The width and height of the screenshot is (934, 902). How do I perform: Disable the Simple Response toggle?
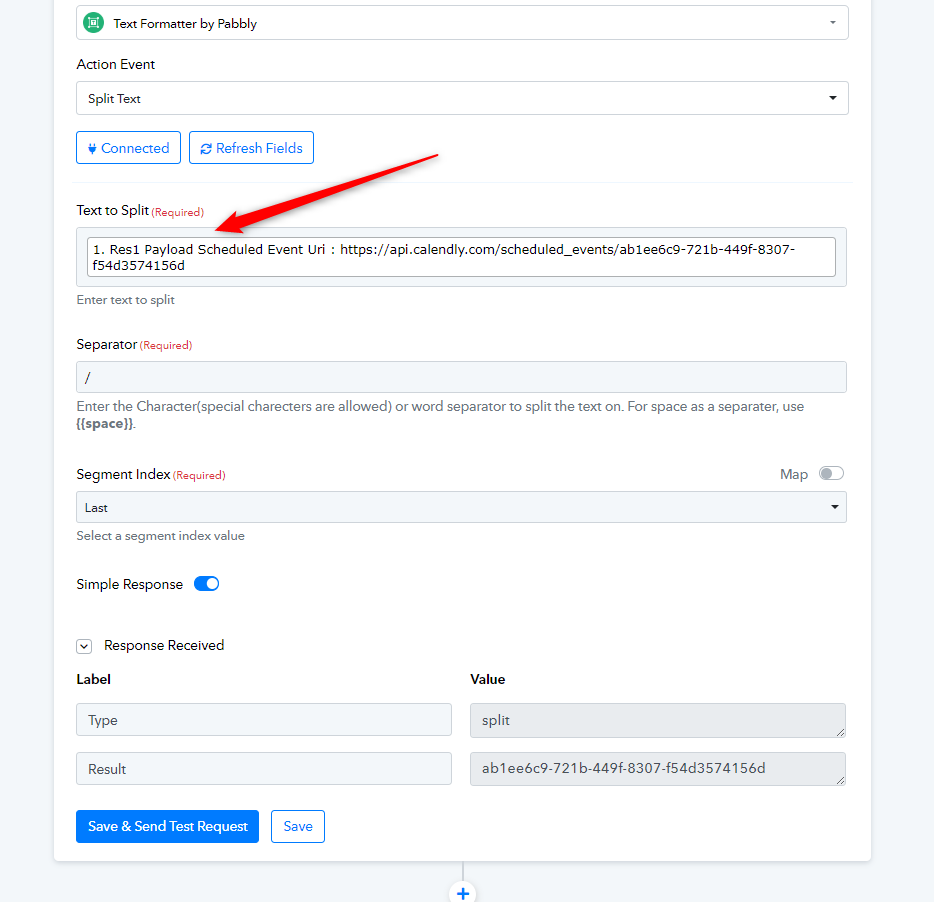(x=207, y=584)
